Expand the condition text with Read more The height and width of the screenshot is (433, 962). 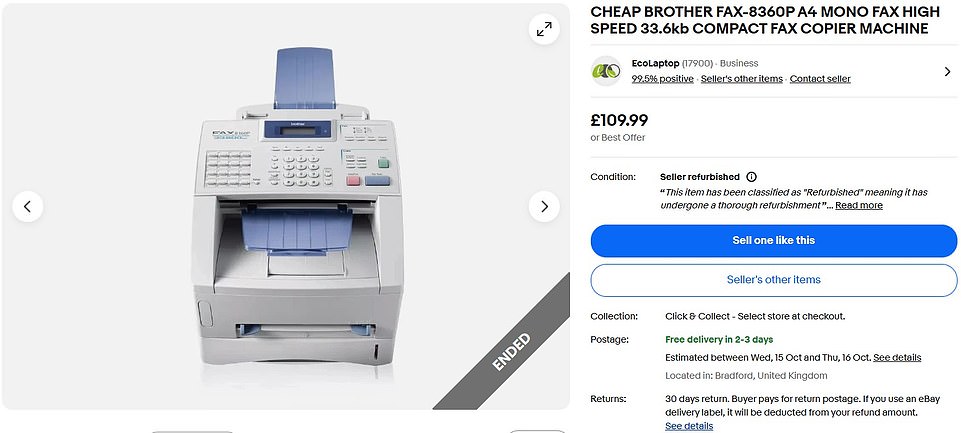click(x=859, y=205)
